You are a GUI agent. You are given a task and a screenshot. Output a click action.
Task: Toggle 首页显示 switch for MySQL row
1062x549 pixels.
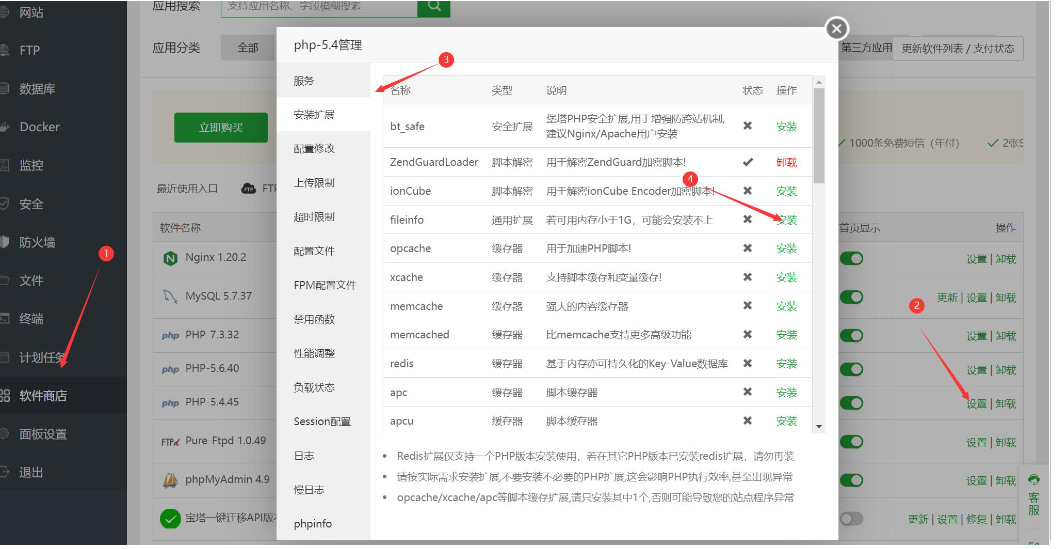(851, 297)
